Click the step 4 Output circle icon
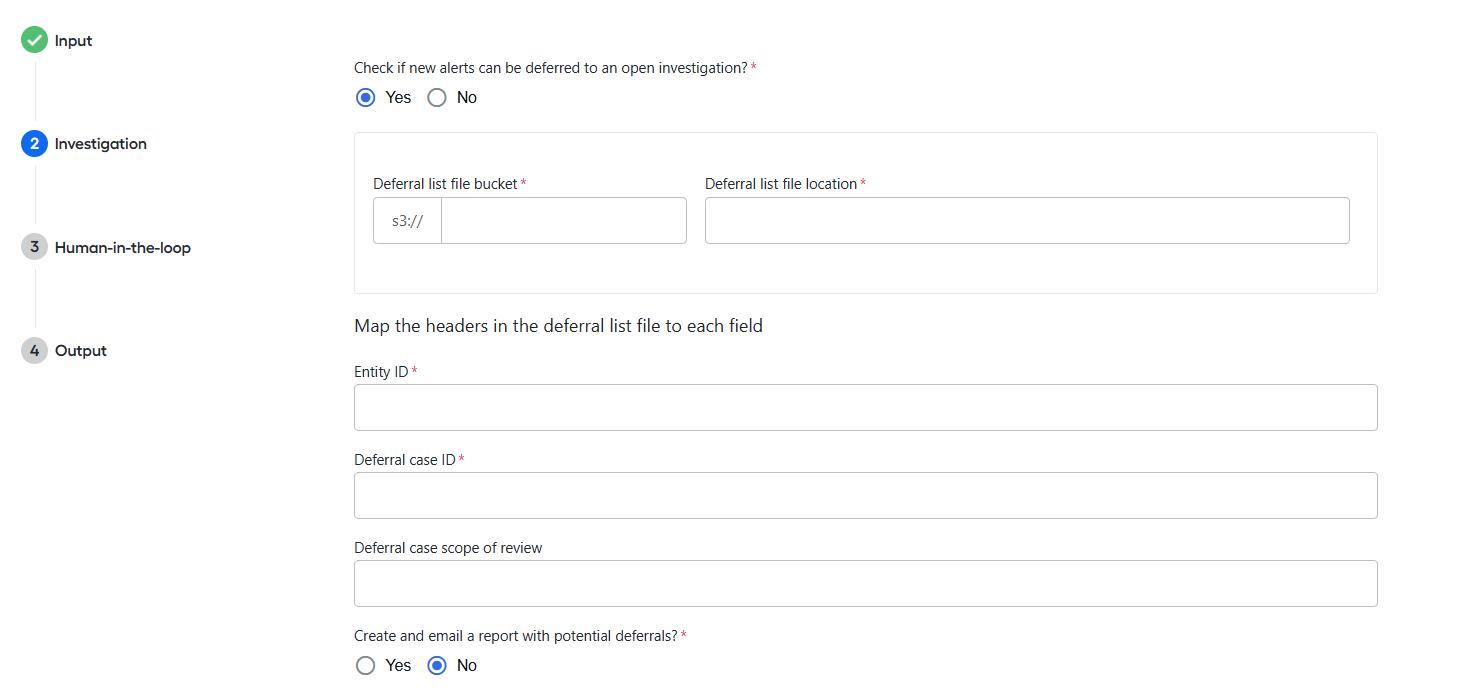Screen dimensions: 1462x690 tap(34, 351)
